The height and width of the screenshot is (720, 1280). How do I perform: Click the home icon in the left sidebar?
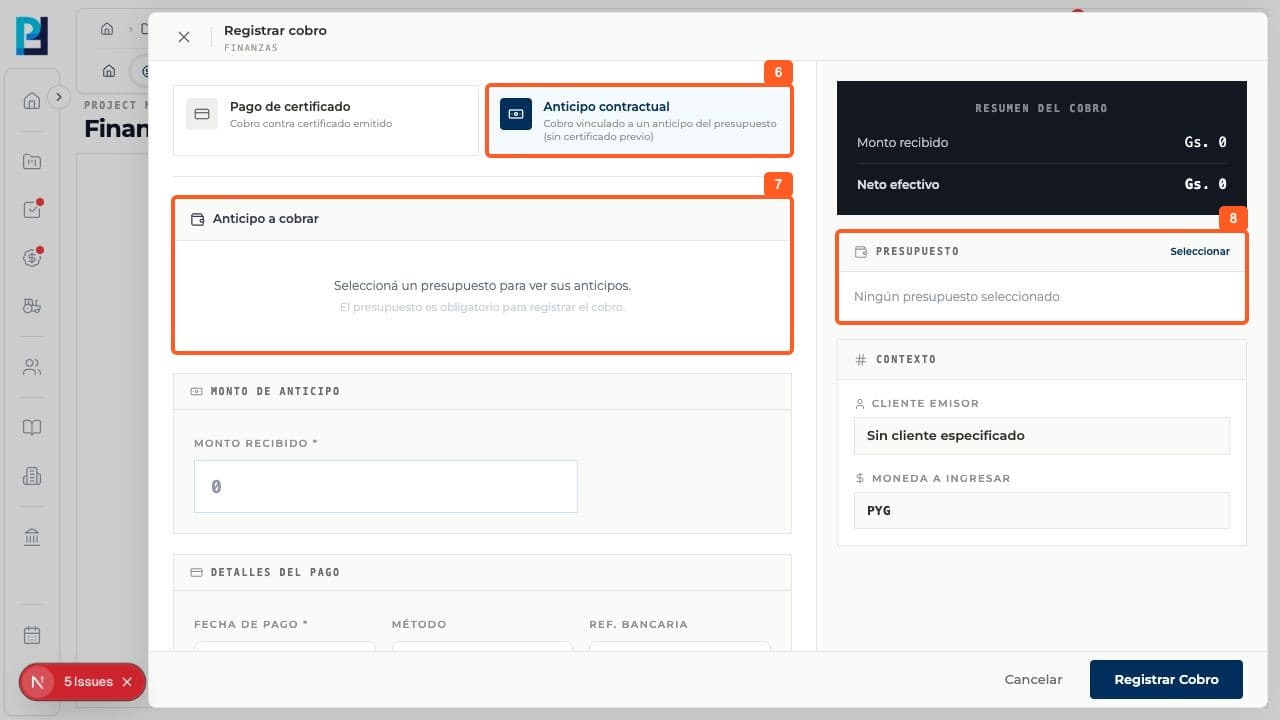click(32, 100)
